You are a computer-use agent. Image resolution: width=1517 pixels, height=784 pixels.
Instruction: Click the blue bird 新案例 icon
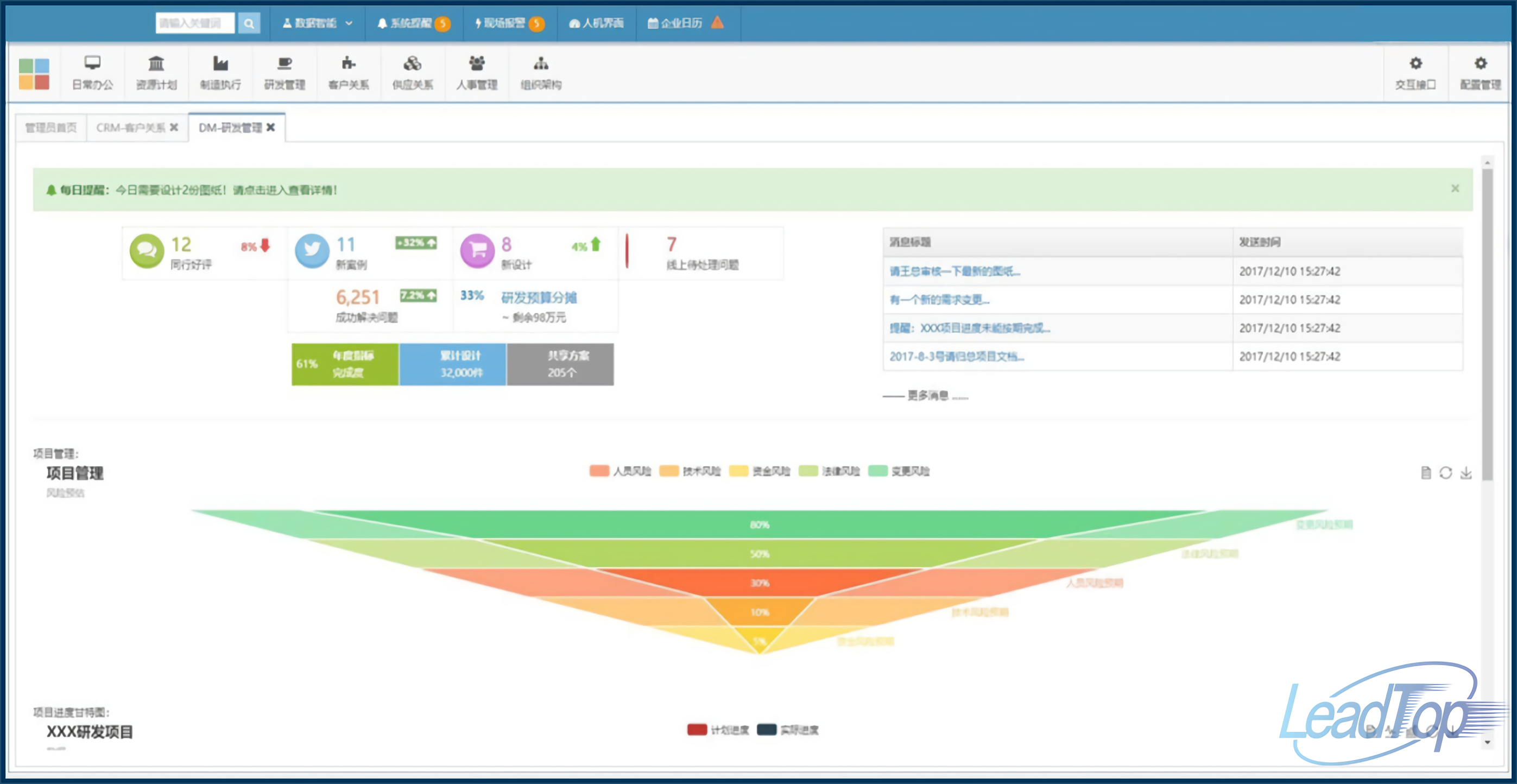tap(312, 251)
